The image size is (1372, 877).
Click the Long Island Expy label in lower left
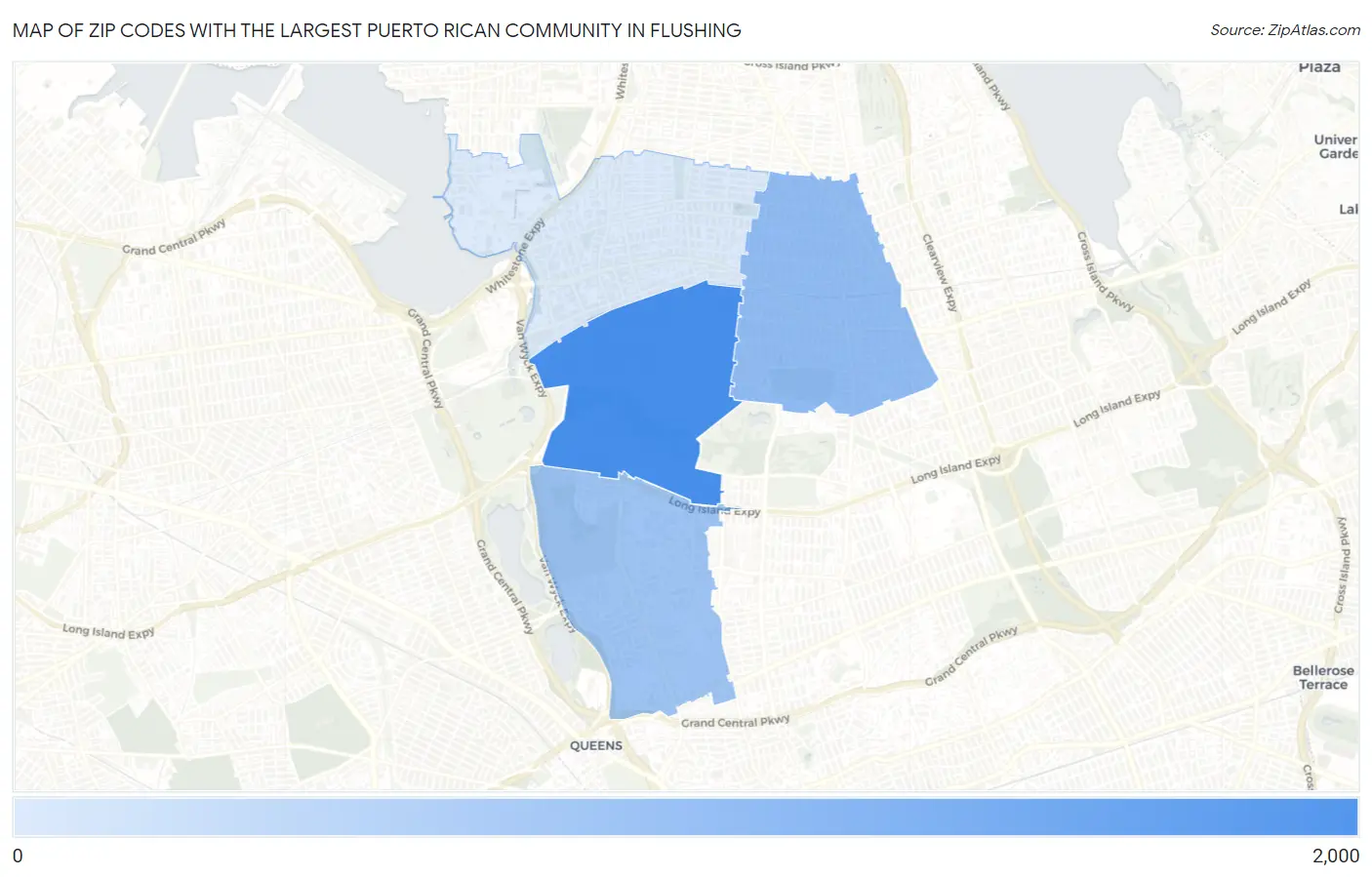point(108,631)
